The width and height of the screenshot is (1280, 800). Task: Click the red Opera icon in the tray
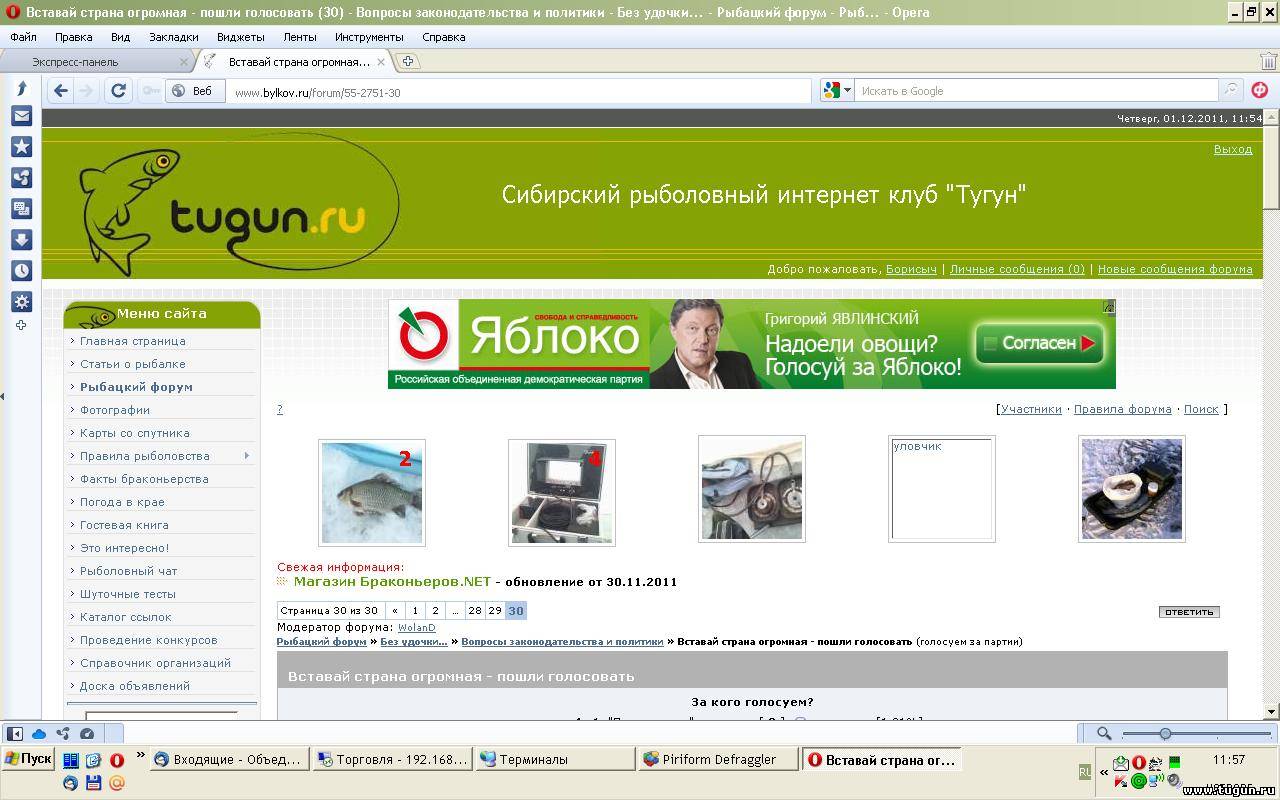1138,763
